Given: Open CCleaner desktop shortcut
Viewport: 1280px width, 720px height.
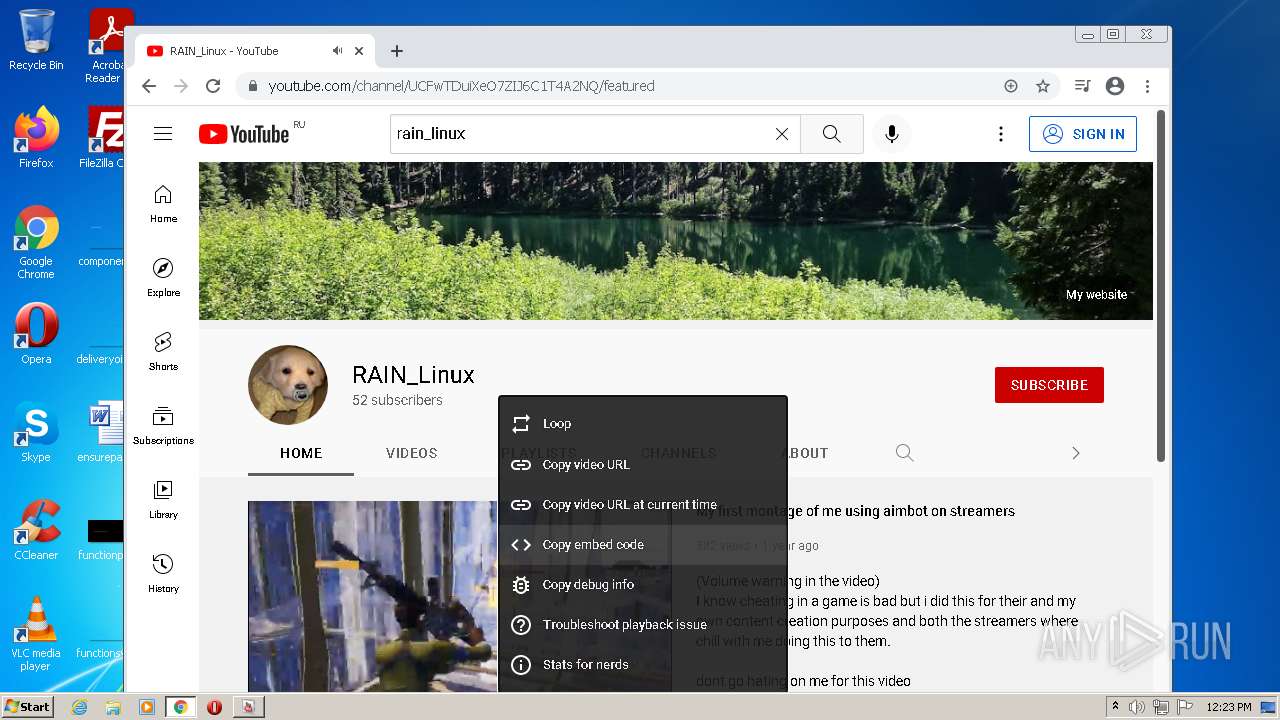Looking at the screenshot, I should pos(36,530).
